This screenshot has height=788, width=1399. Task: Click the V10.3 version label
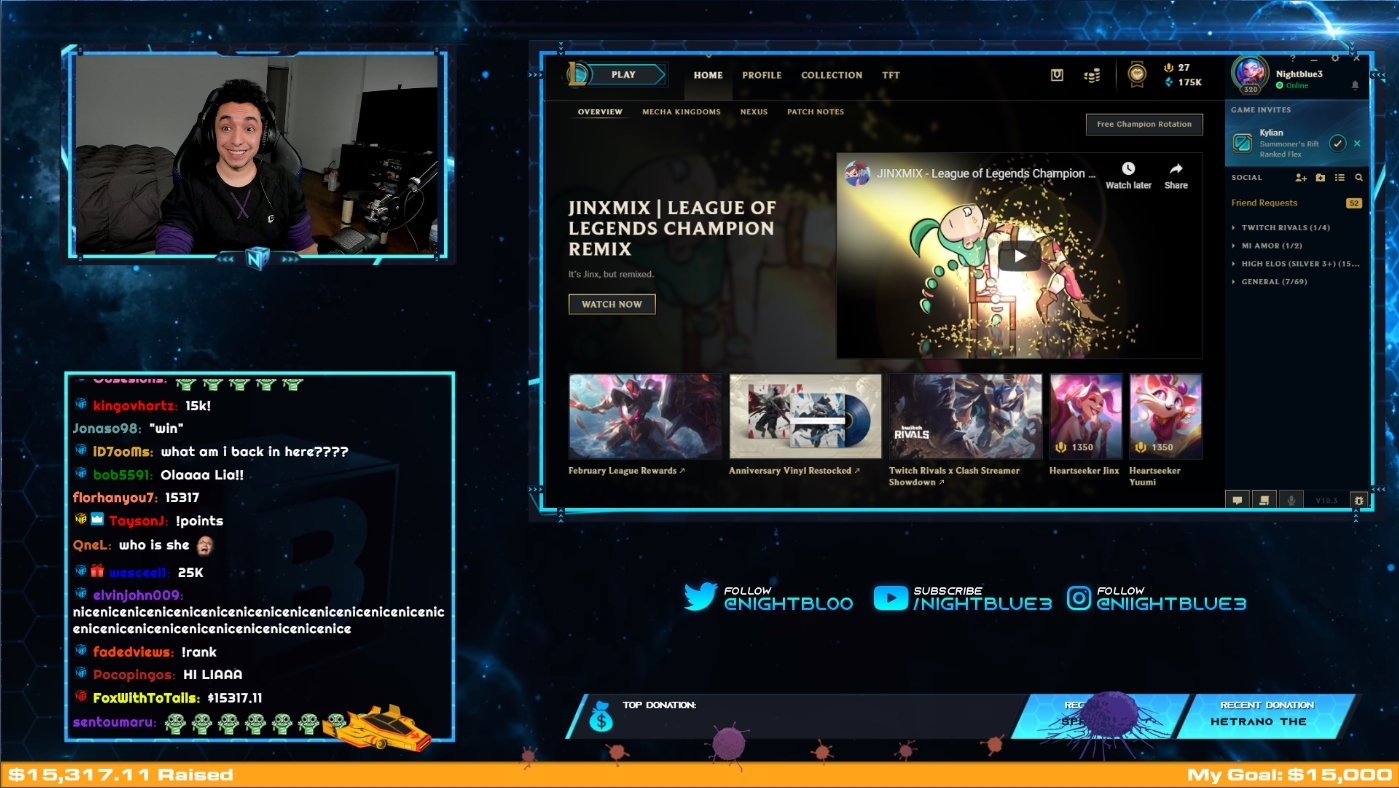1326,500
